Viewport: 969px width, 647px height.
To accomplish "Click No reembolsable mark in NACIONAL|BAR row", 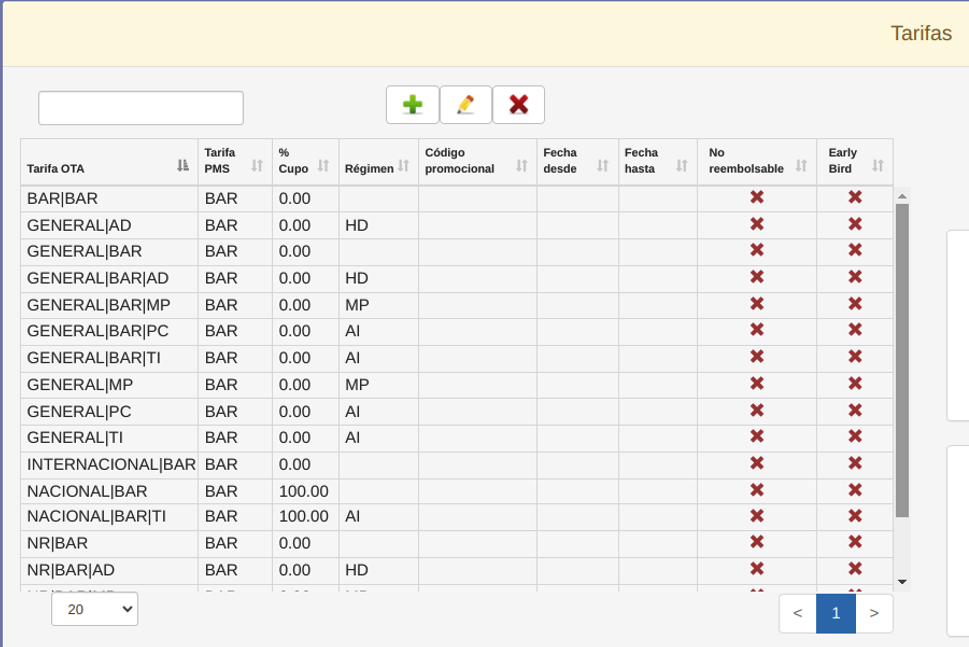I will pyautogui.click(x=757, y=490).
